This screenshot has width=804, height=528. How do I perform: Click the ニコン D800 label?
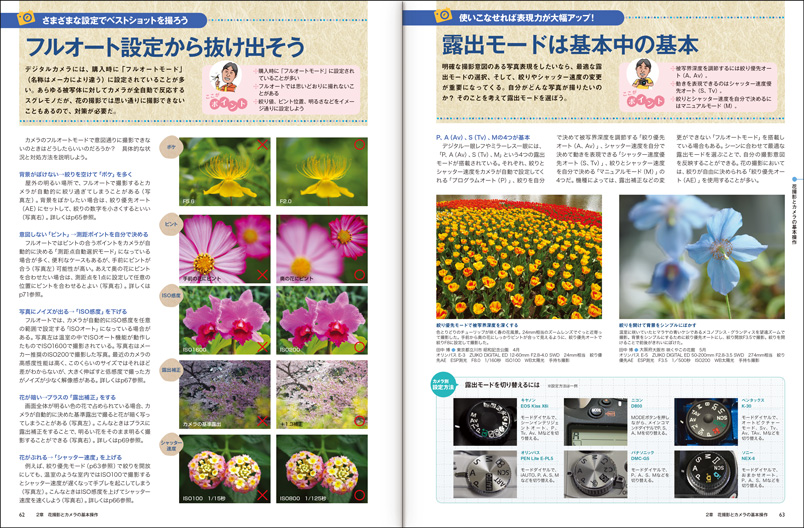(x=639, y=403)
